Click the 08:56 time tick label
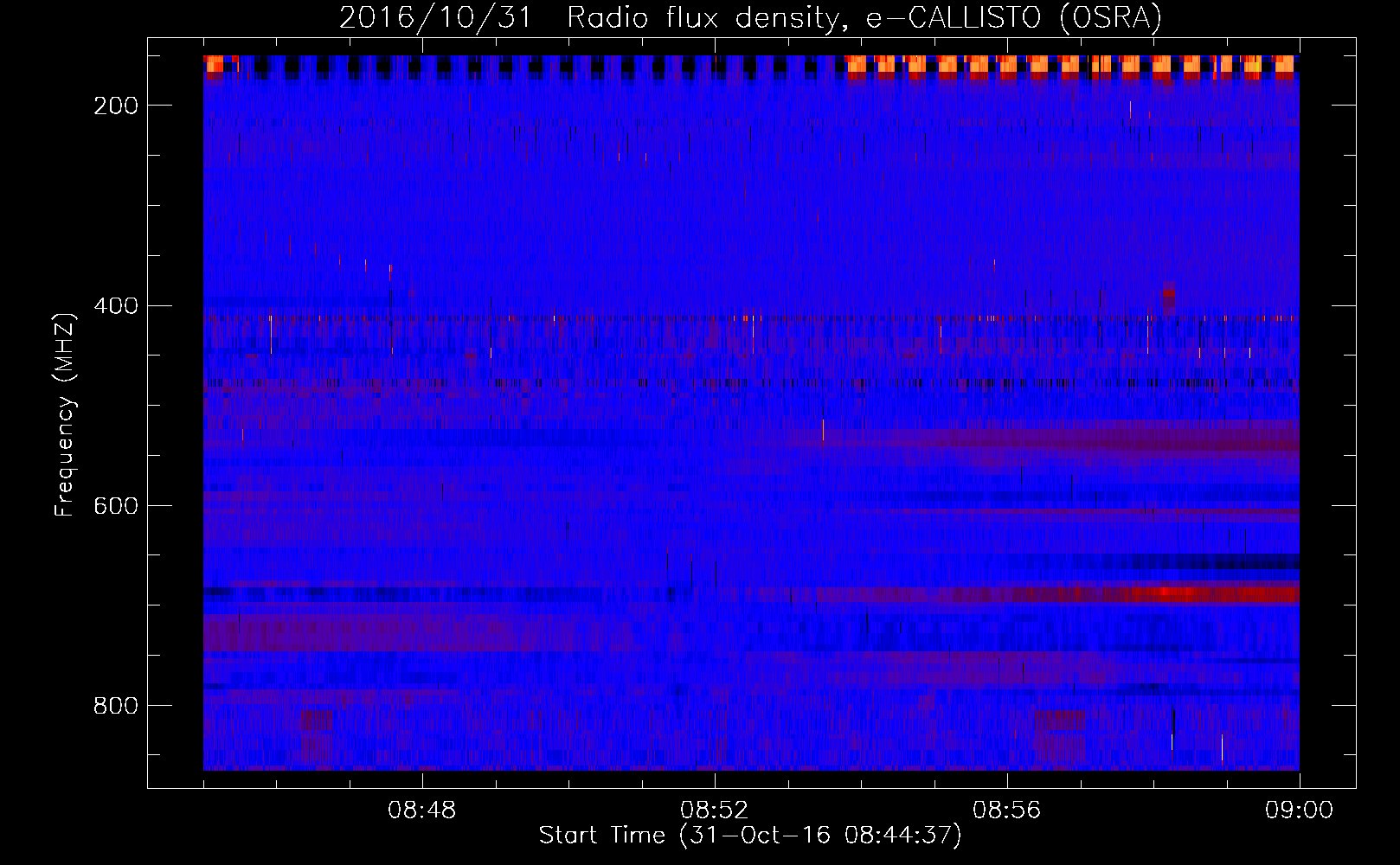Screen dimensions: 1400x865 point(1007,811)
